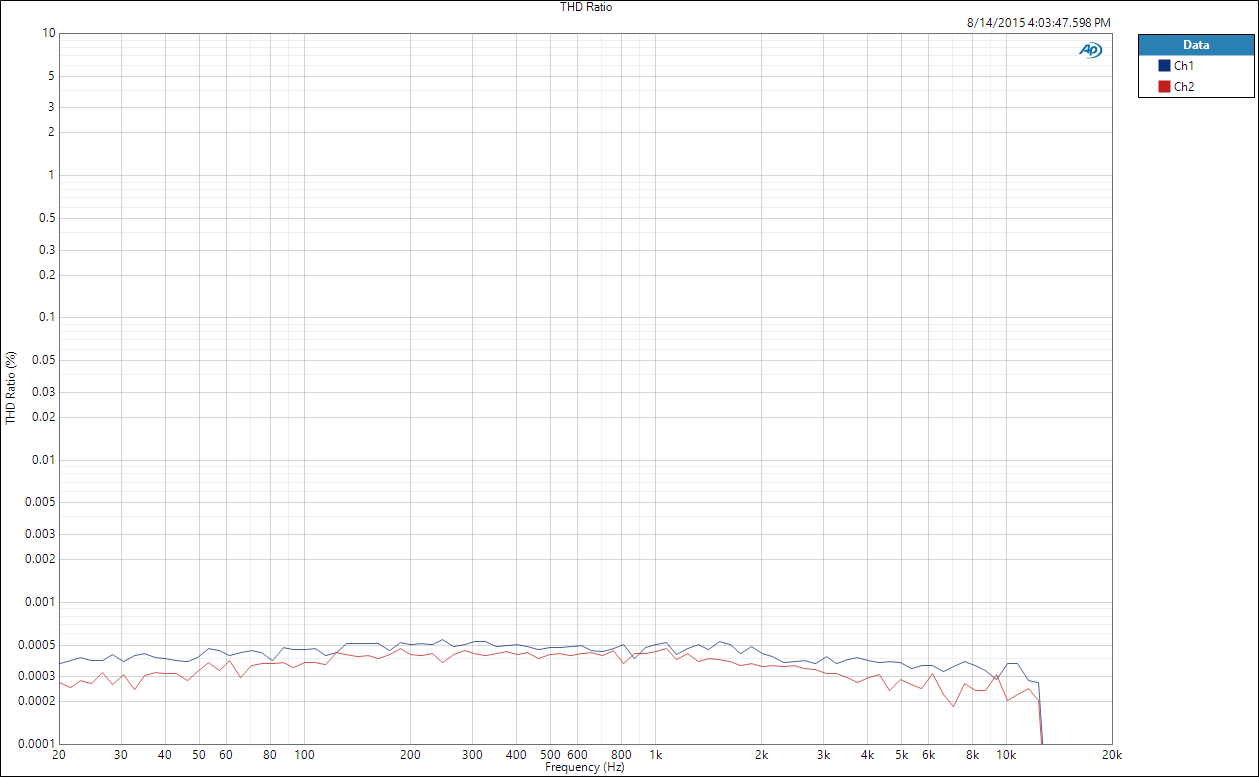The width and height of the screenshot is (1259, 777).
Task: Click the 200 tick on frequency axis
Action: (410, 755)
